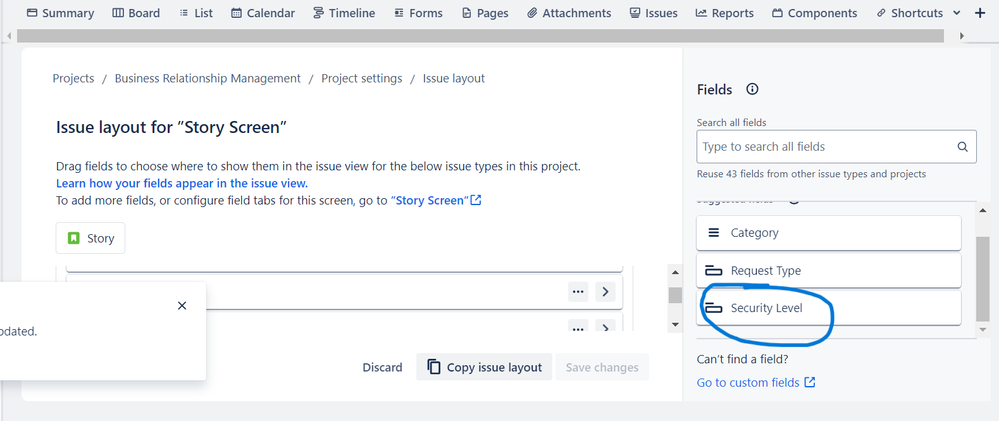Click the Attachments paperclip icon

click(x=533, y=13)
